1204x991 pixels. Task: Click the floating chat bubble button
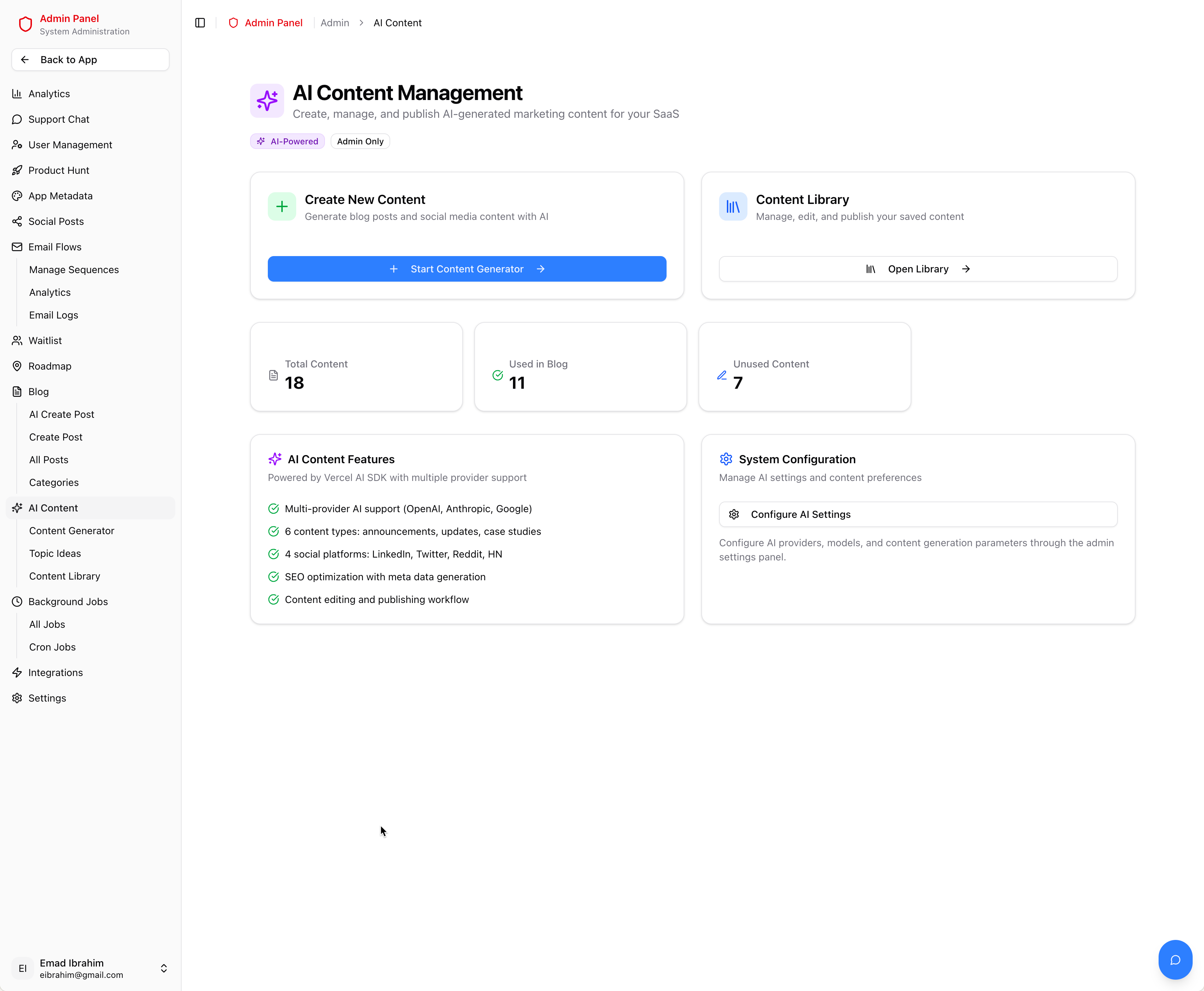coord(1176,959)
